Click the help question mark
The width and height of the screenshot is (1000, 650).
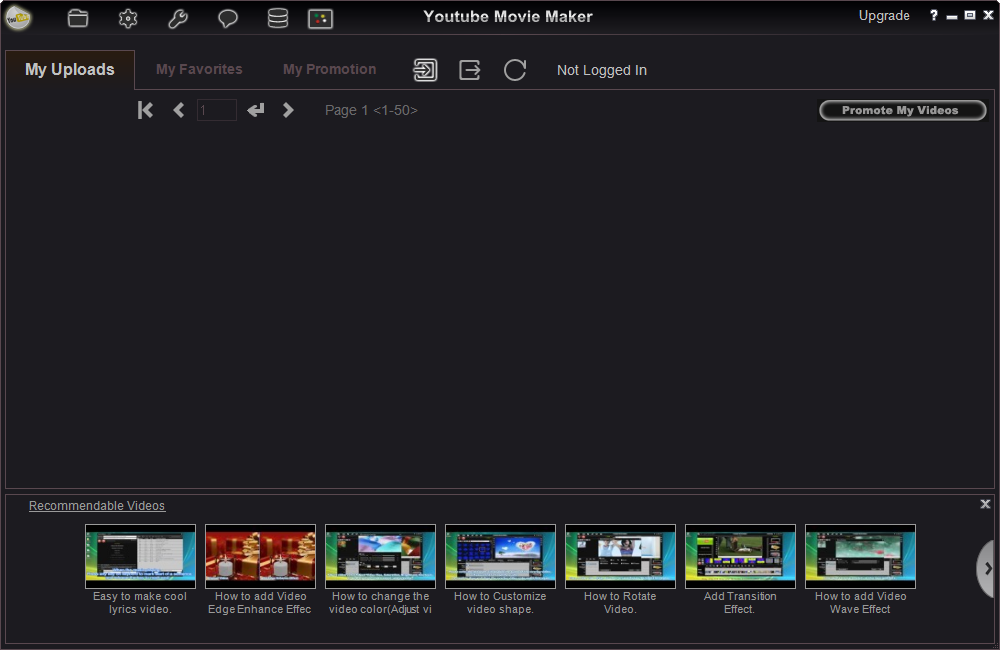click(x=934, y=15)
